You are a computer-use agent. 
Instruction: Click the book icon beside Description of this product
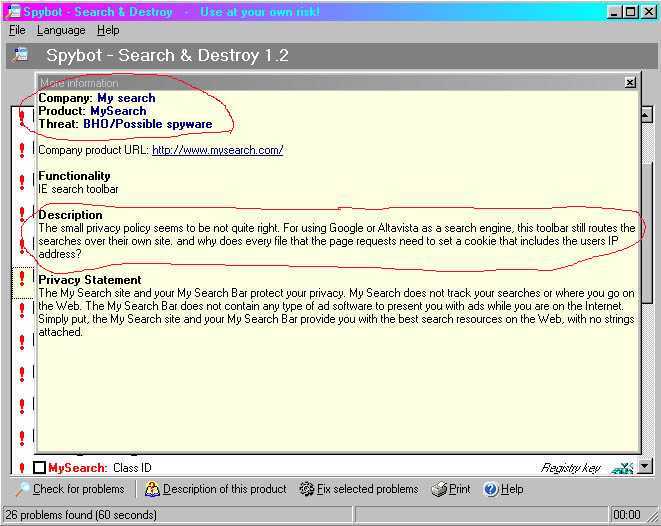pyautogui.click(x=152, y=489)
